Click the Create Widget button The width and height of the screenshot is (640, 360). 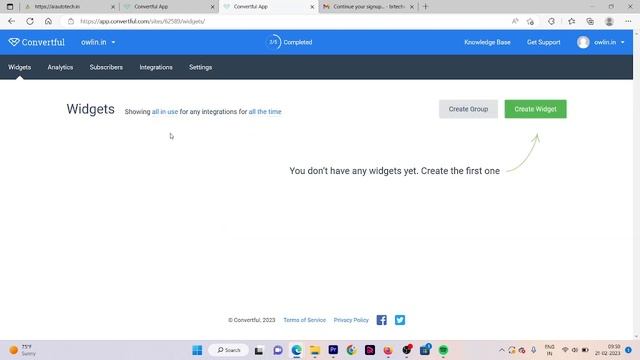[535, 109]
